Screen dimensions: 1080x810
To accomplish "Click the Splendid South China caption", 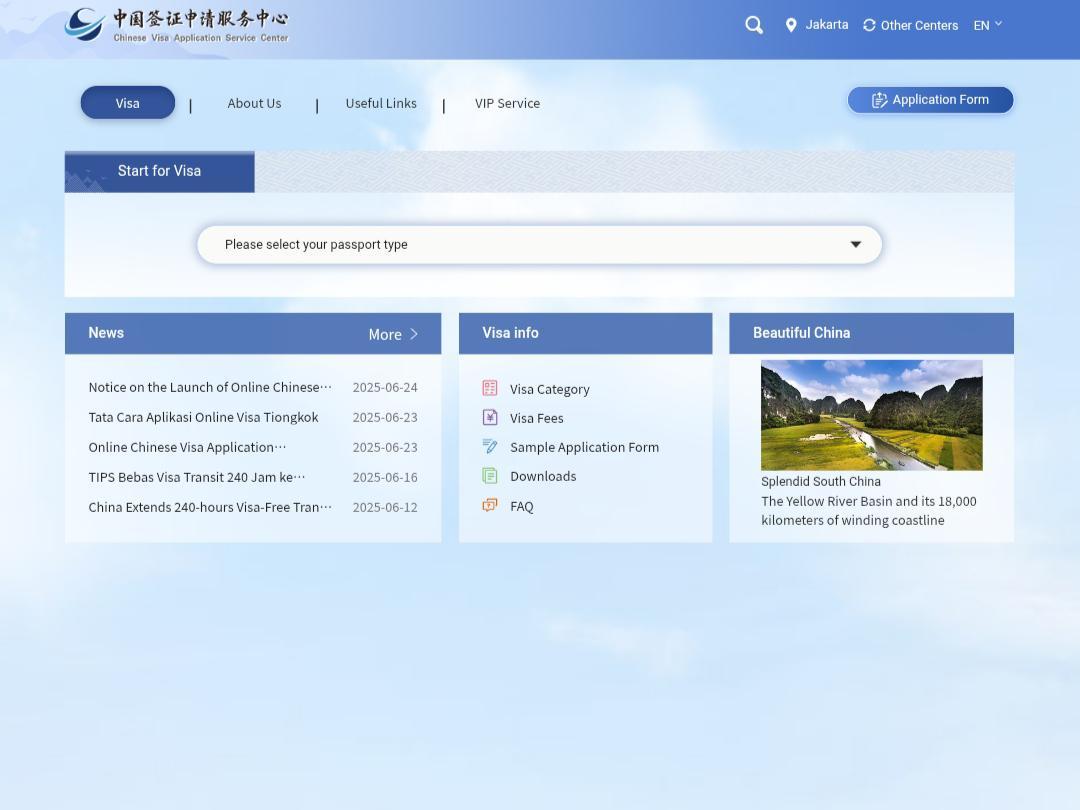I will (820, 481).
